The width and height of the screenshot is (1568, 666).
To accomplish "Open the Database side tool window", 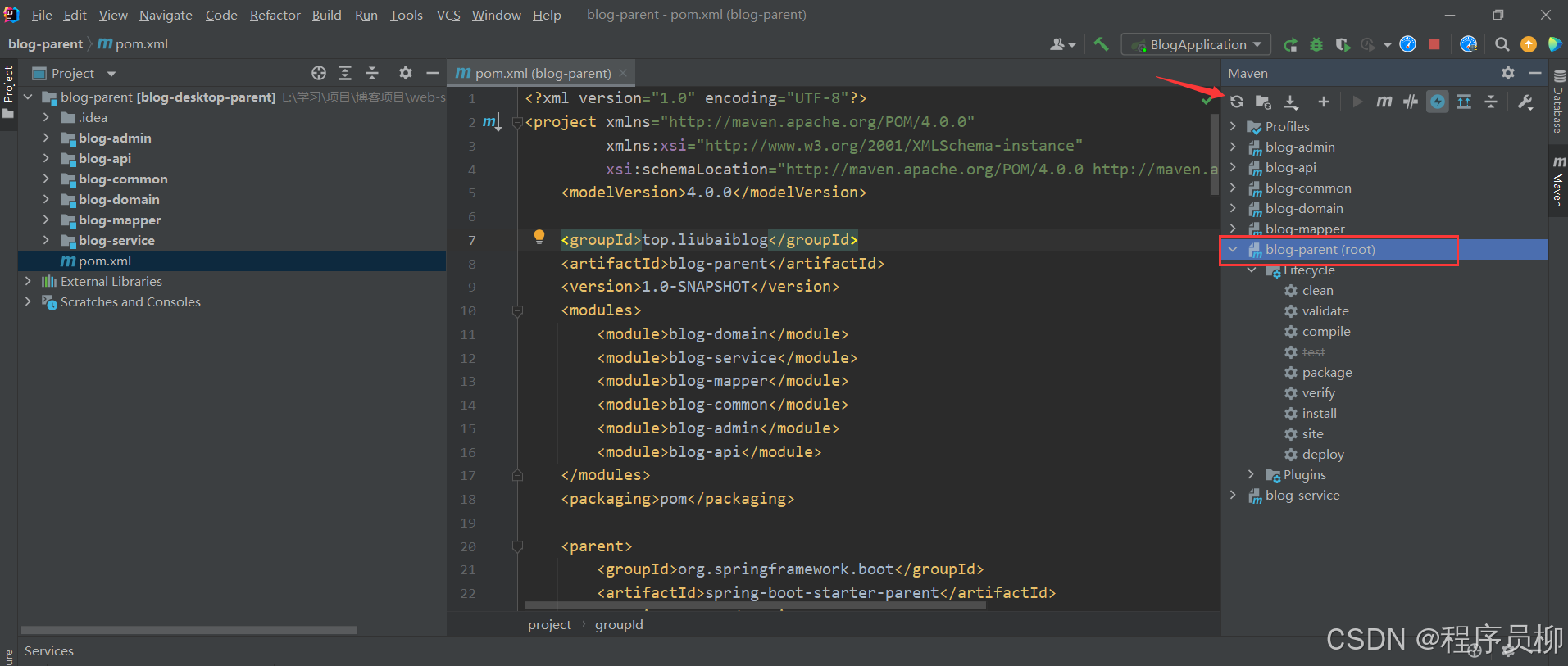I will [1558, 102].
